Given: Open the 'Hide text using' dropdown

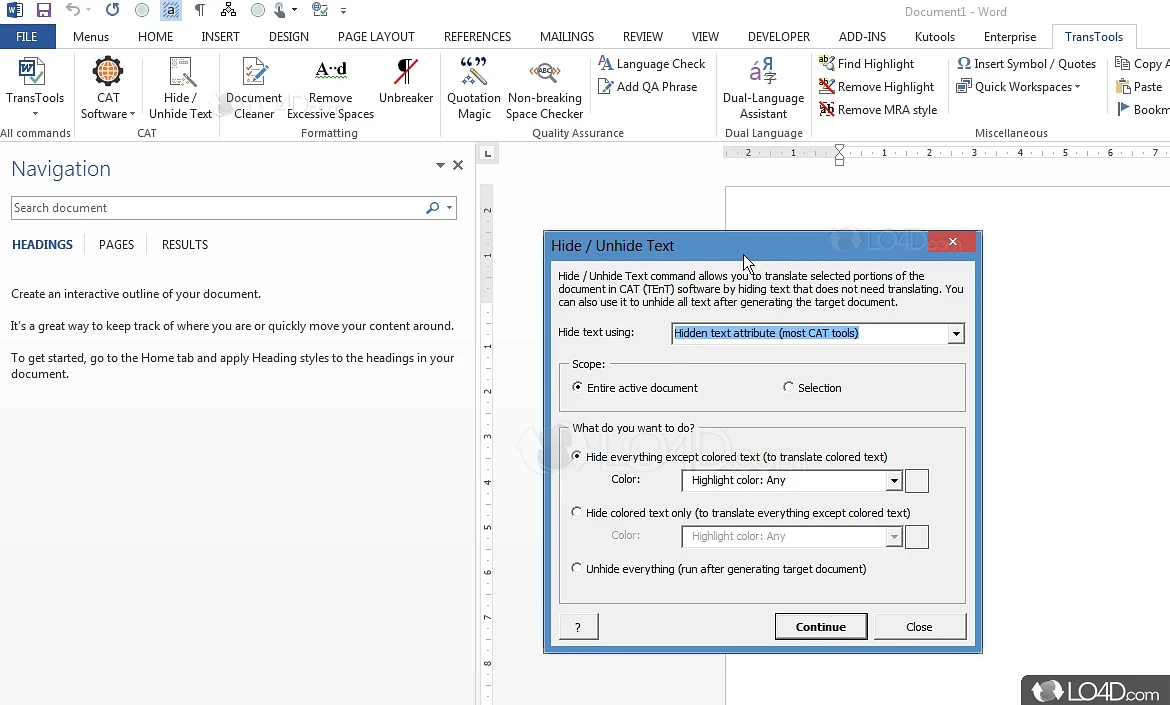Looking at the screenshot, I should [x=956, y=334].
